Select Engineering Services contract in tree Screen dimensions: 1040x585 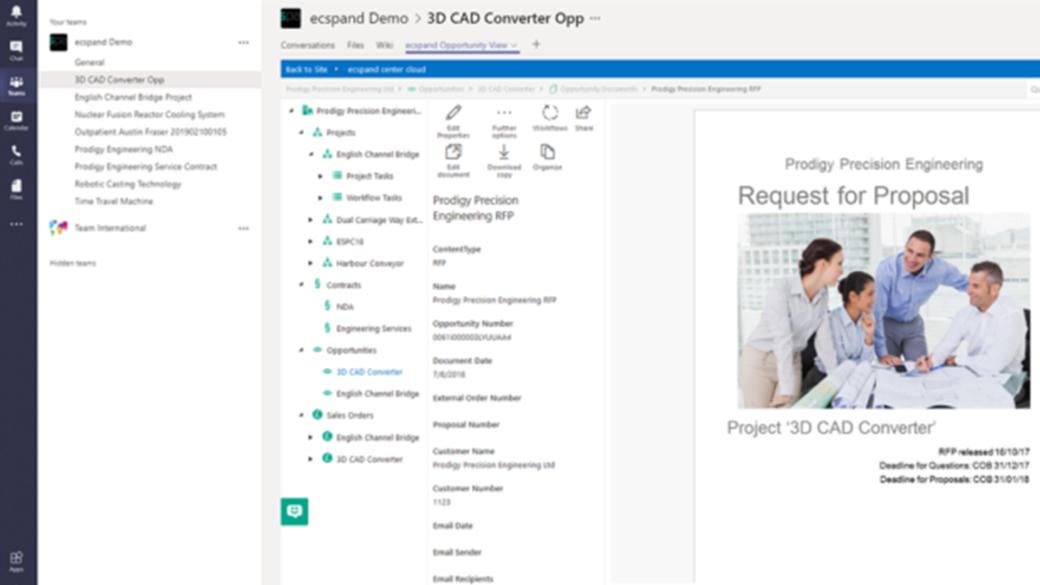[x=373, y=328]
